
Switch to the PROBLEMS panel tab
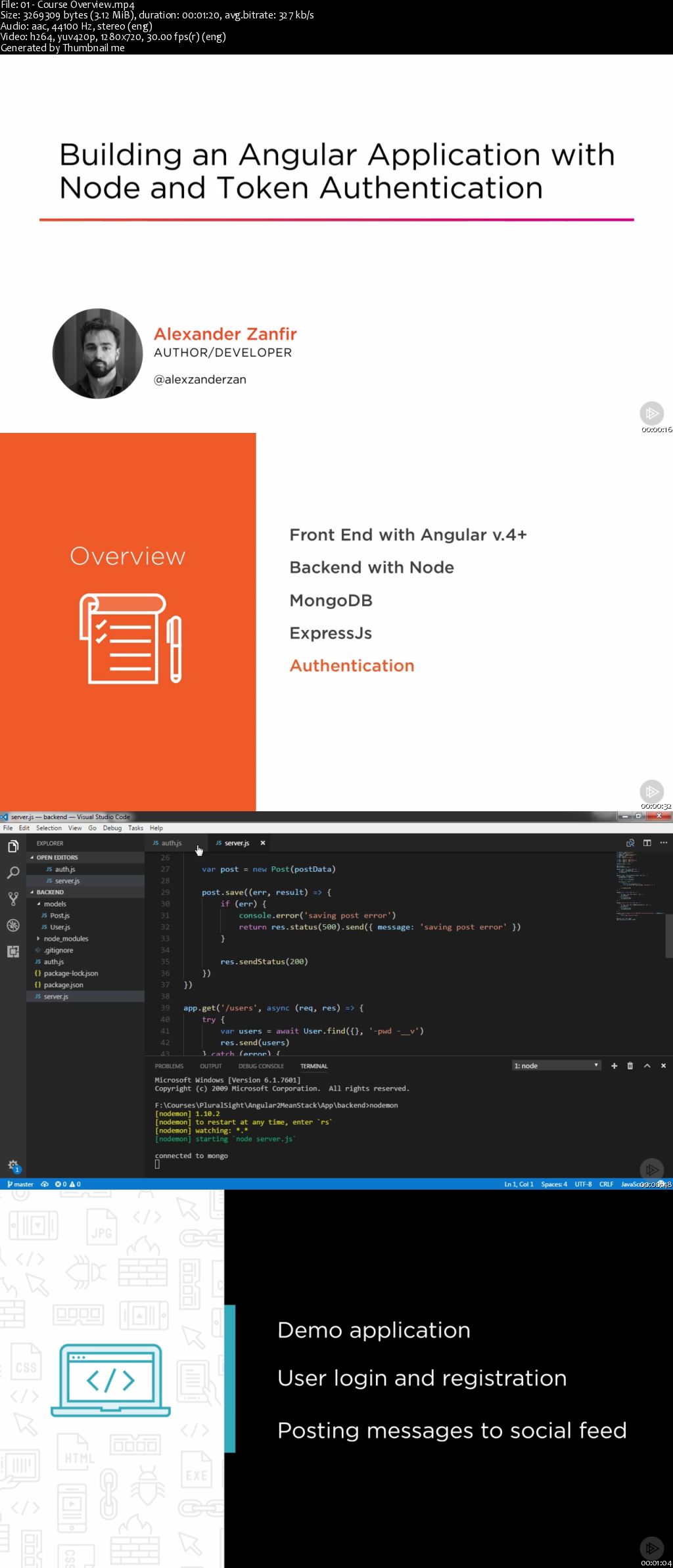(x=169, y=1066)
